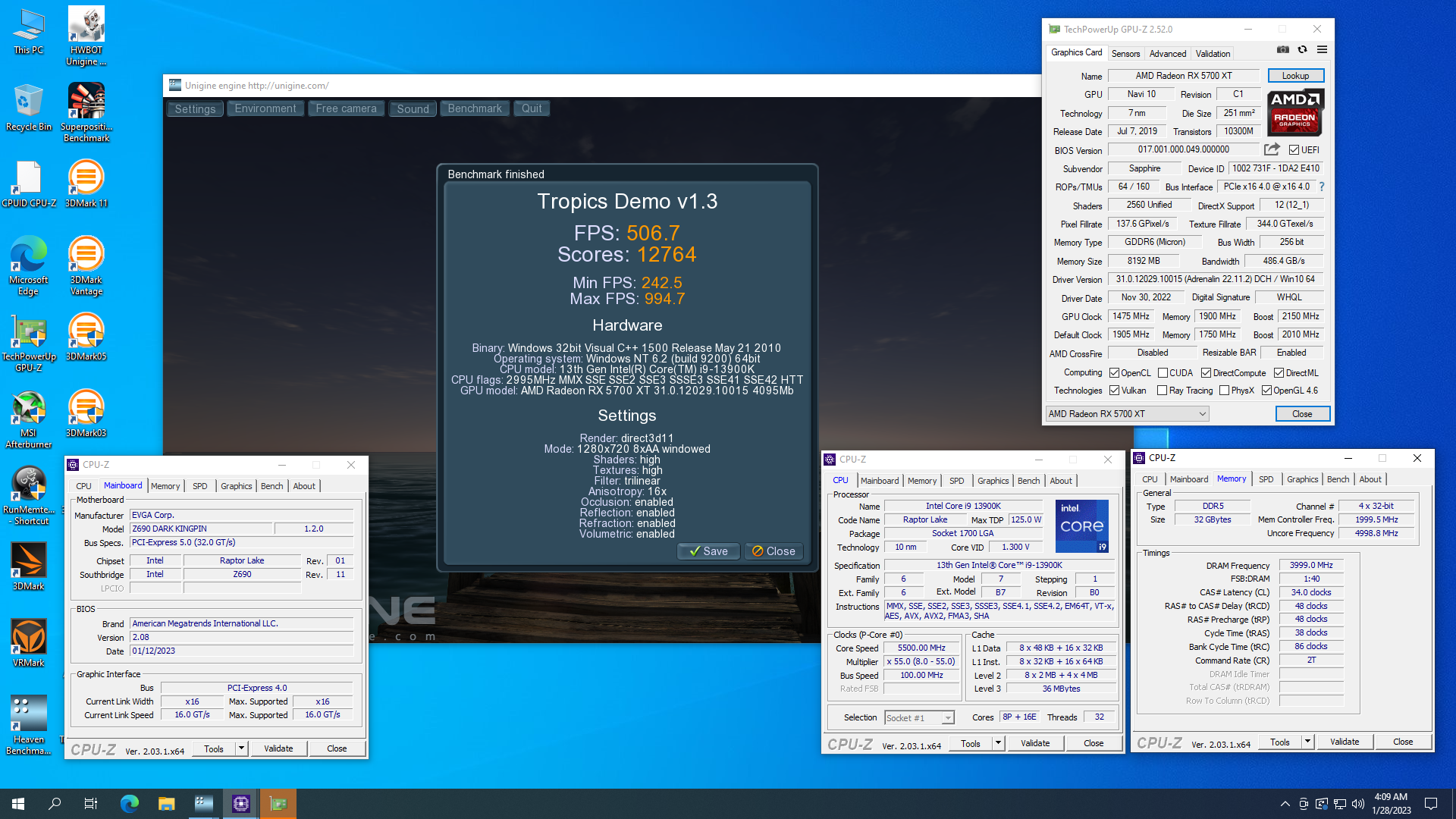Launch 3DMark05 desktop shortcut
The image size is (1456, 819).
pos(86,337)
